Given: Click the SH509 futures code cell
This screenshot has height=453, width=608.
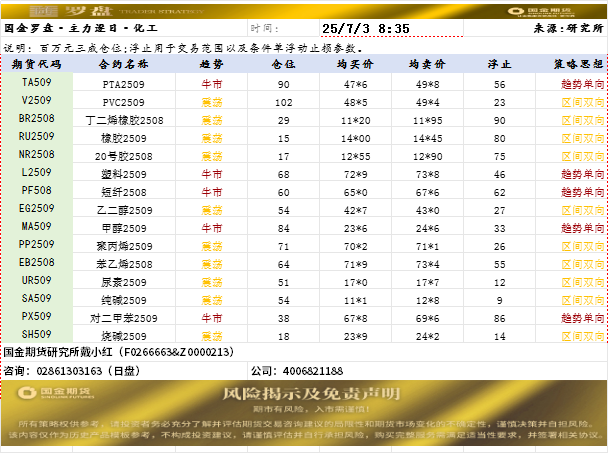Looking at the screenshot, I should click(37, 334).
